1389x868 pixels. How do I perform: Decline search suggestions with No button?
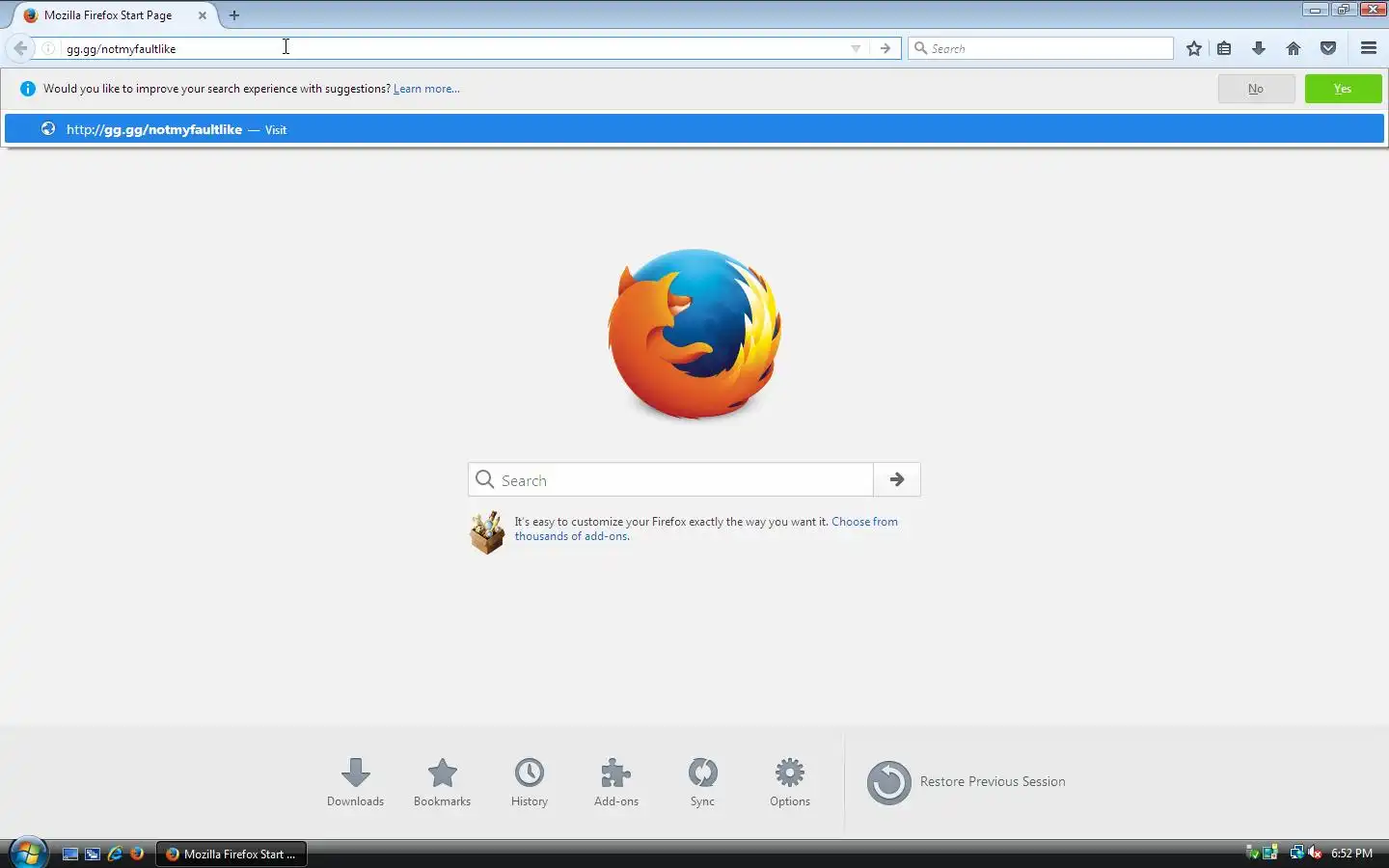pos(1256,89)
